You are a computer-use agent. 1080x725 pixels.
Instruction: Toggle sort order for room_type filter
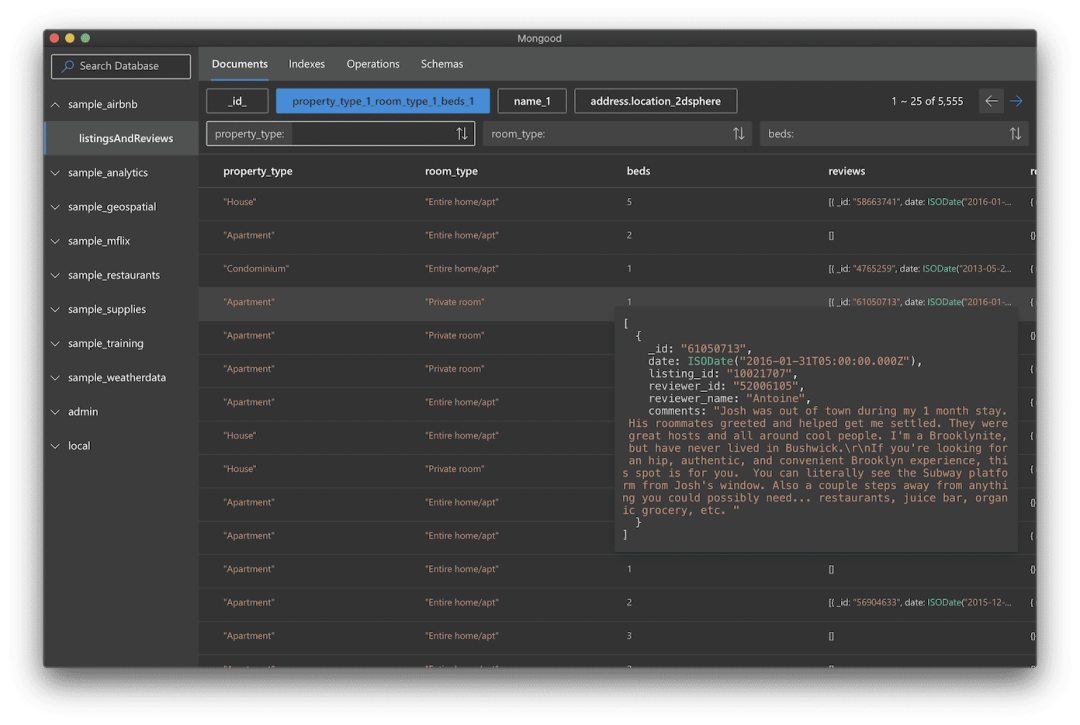coord(738,134)
